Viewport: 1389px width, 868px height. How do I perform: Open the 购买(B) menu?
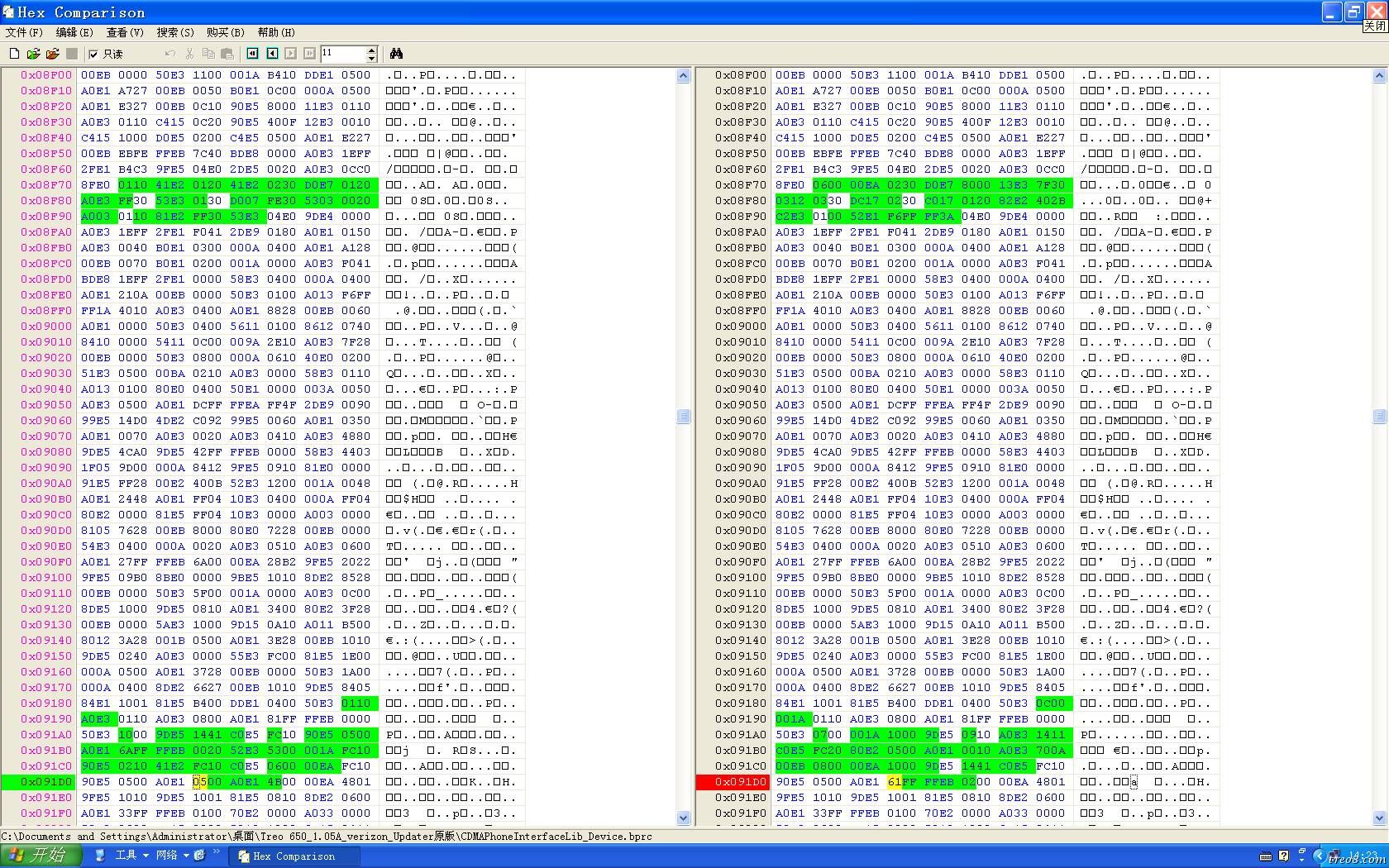tap(226, 32)
